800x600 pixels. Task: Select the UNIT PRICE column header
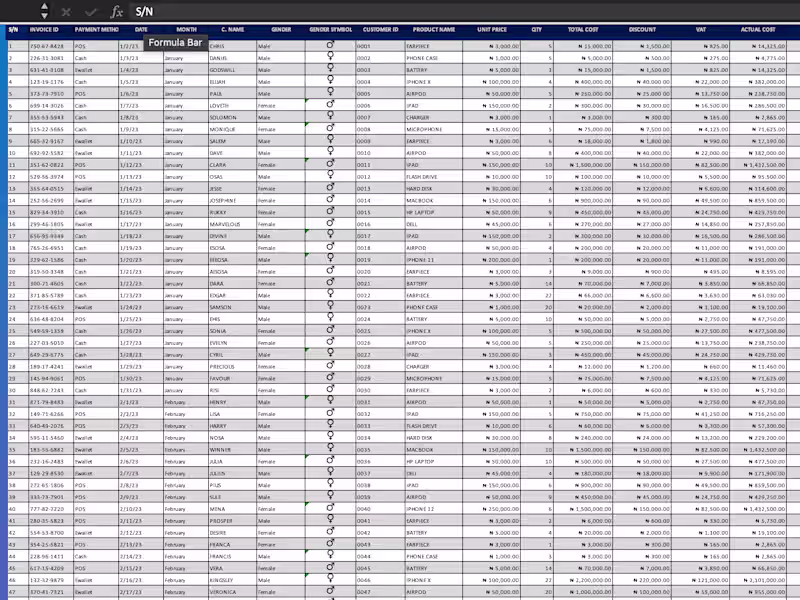click(x=492, y=30)
